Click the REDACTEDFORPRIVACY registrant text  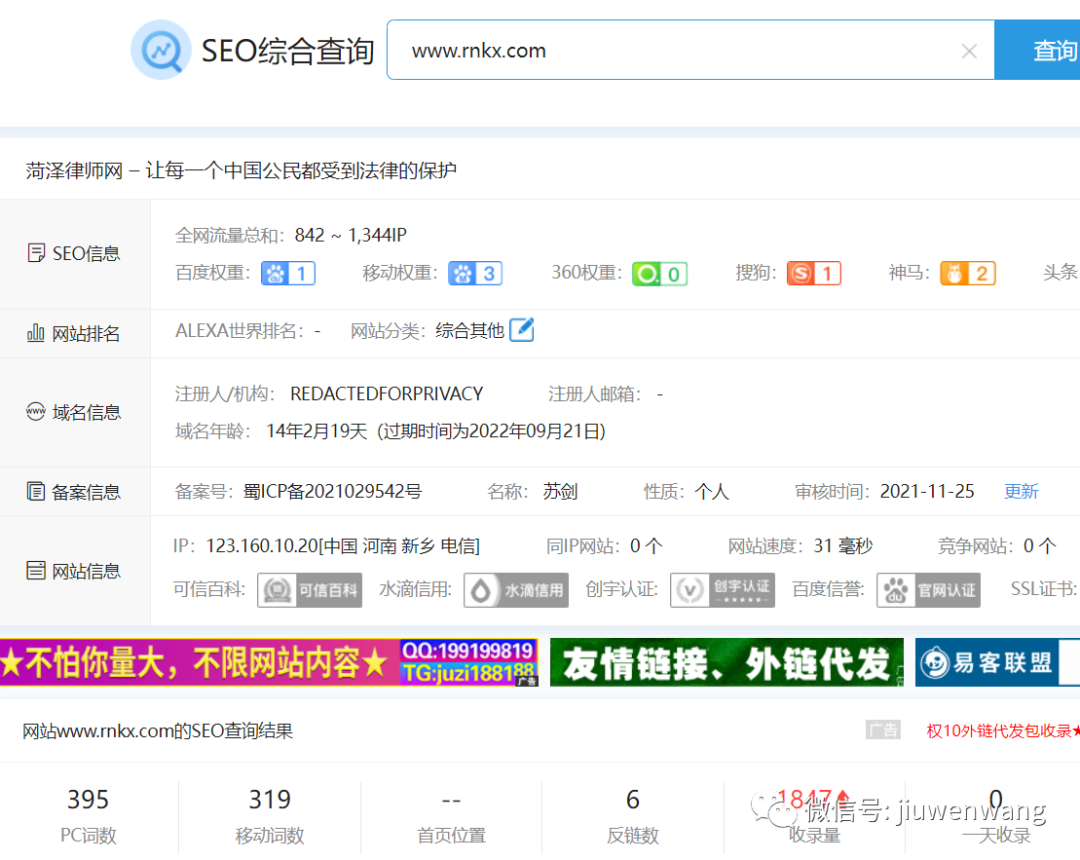tap(386, 394)
